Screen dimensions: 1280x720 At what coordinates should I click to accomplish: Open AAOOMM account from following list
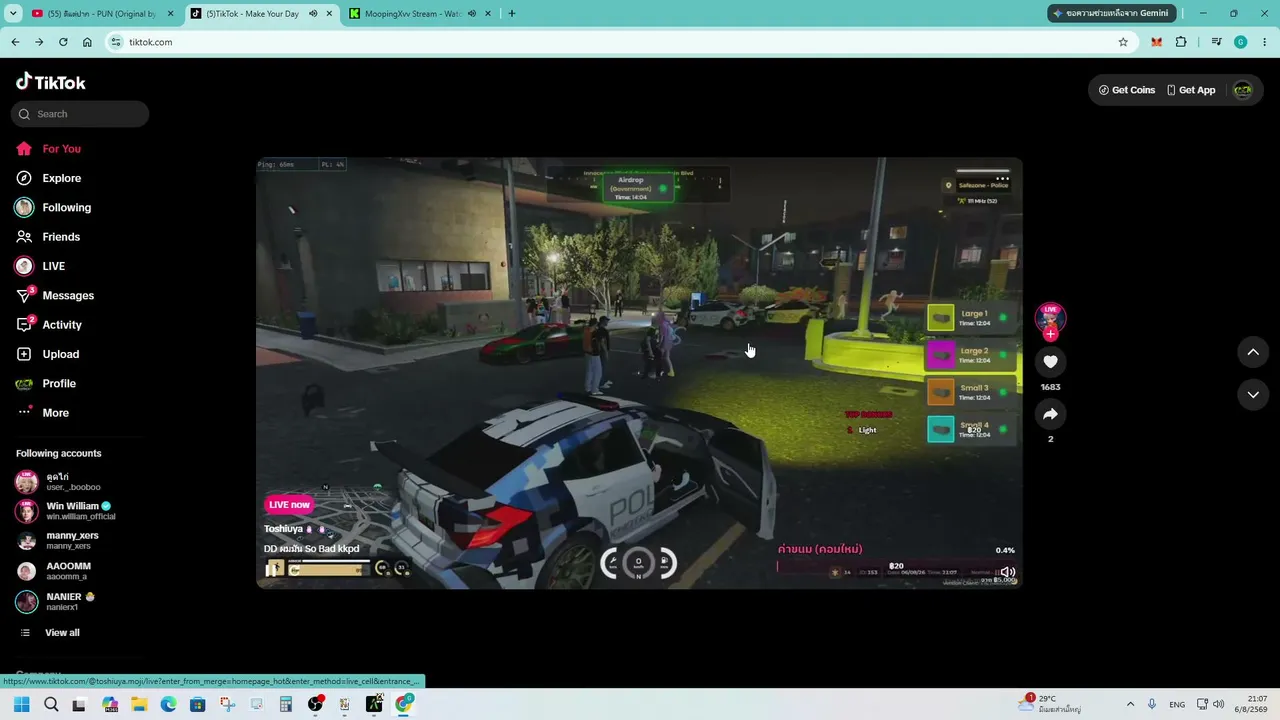(x=53, y=571)
